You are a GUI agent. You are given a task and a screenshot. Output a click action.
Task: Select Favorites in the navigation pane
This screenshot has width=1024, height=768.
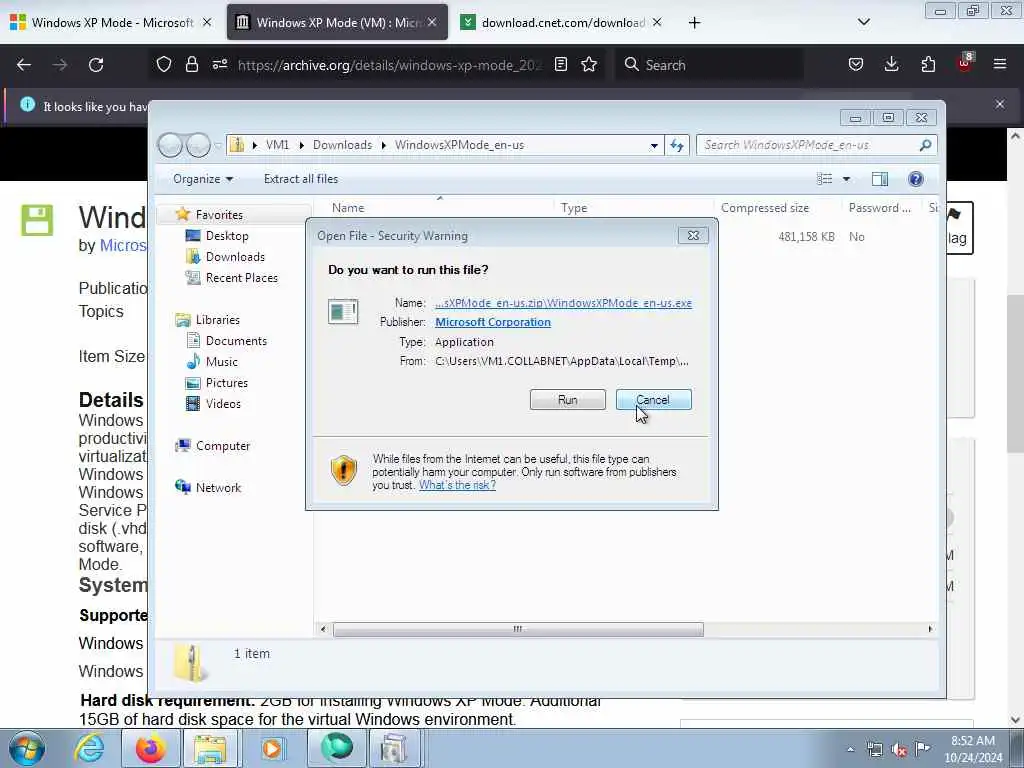[219, 215]
